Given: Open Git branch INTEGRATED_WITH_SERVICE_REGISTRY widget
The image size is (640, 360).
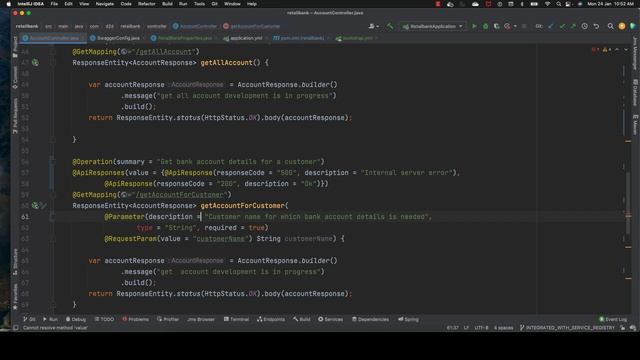Looking at the screenshot, I should 567,328.
